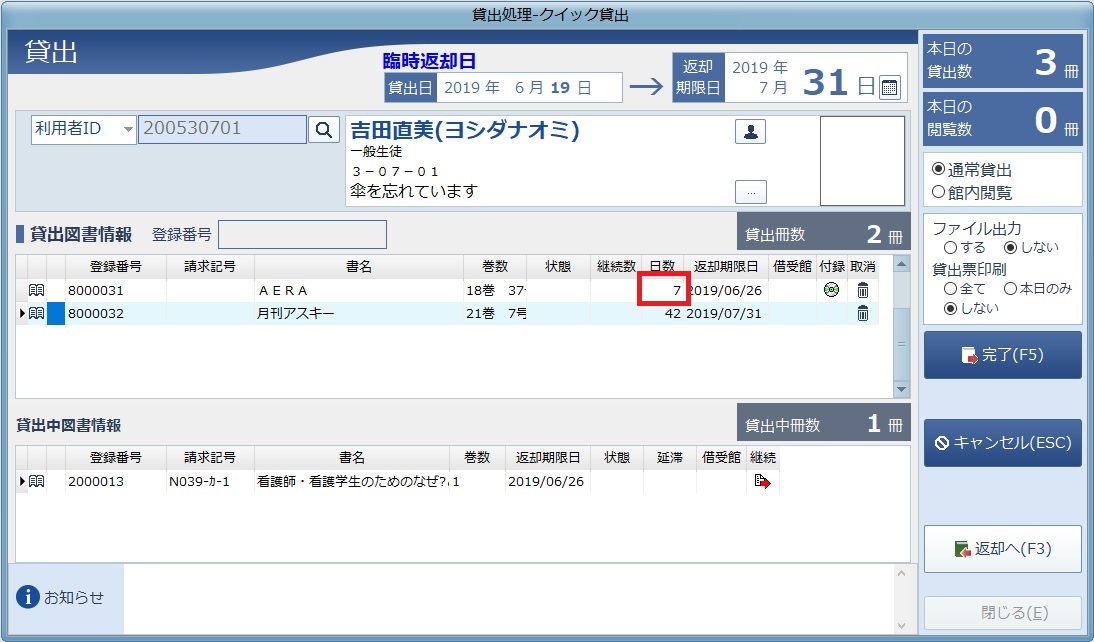Viewport: 1094px width, 642px height.
Task: Click the ellipsis button beside the user note
Action: click(x=751, y=191)
